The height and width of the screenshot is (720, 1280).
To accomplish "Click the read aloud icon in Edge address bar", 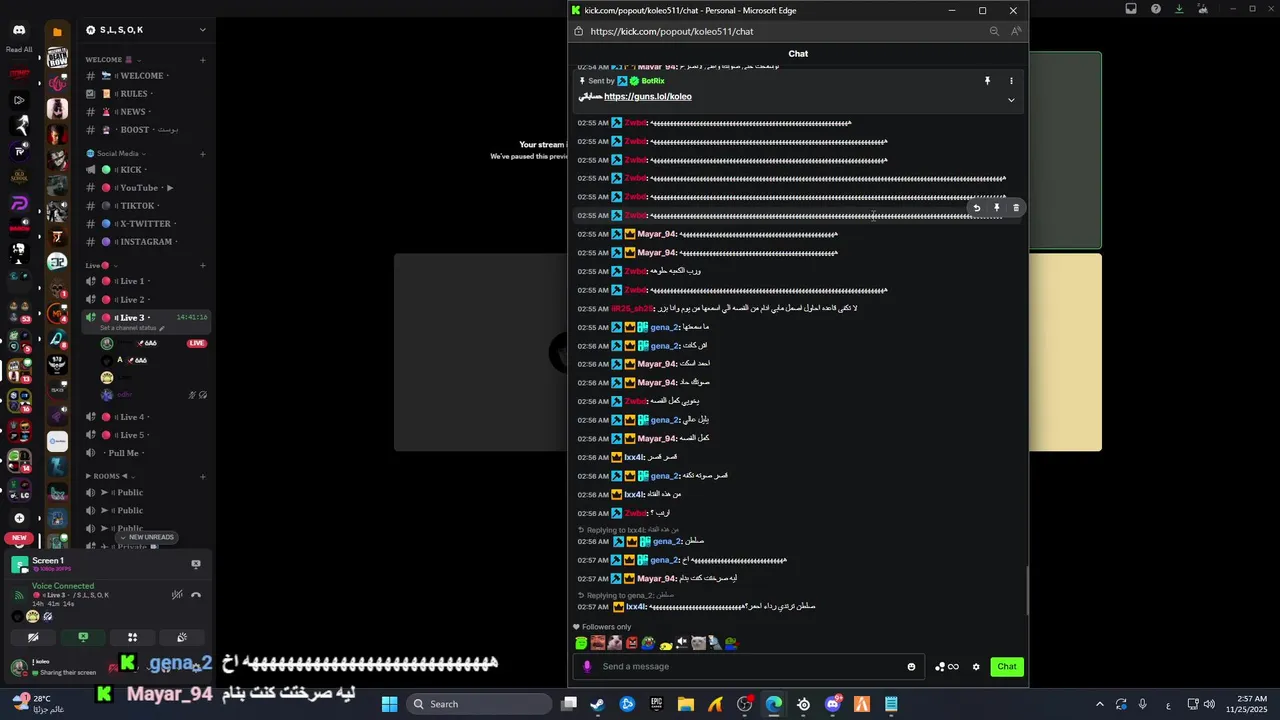I will tap(1016, 31).
